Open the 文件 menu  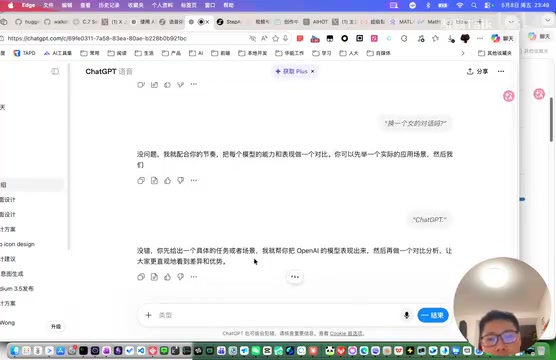(x=48, y=5)
